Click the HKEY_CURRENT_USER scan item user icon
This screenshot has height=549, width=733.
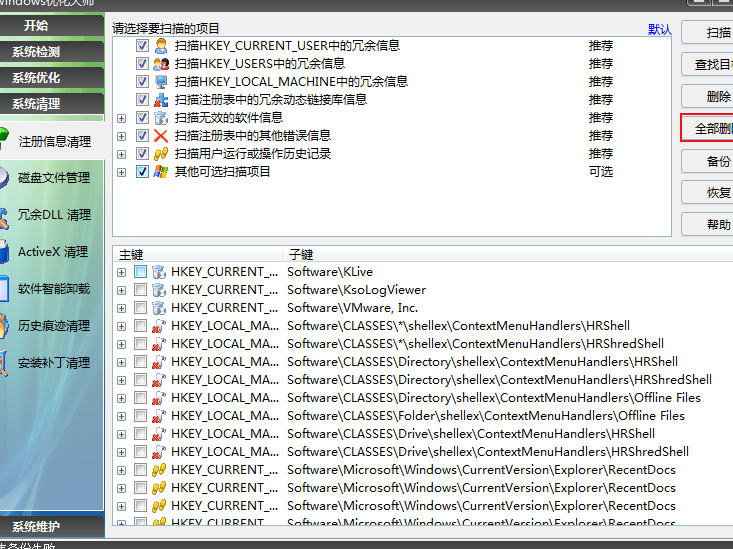[161, 46]
